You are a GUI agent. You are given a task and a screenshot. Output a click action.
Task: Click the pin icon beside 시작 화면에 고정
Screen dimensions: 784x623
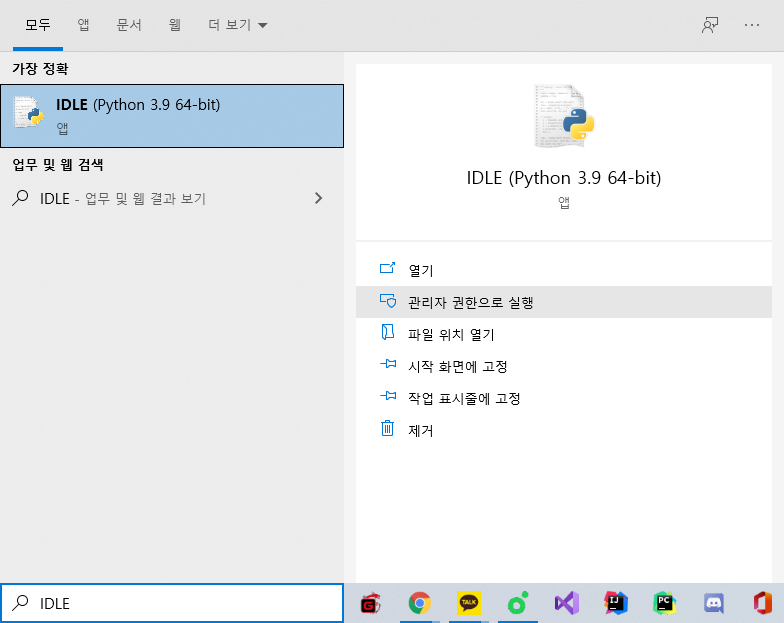388,364
